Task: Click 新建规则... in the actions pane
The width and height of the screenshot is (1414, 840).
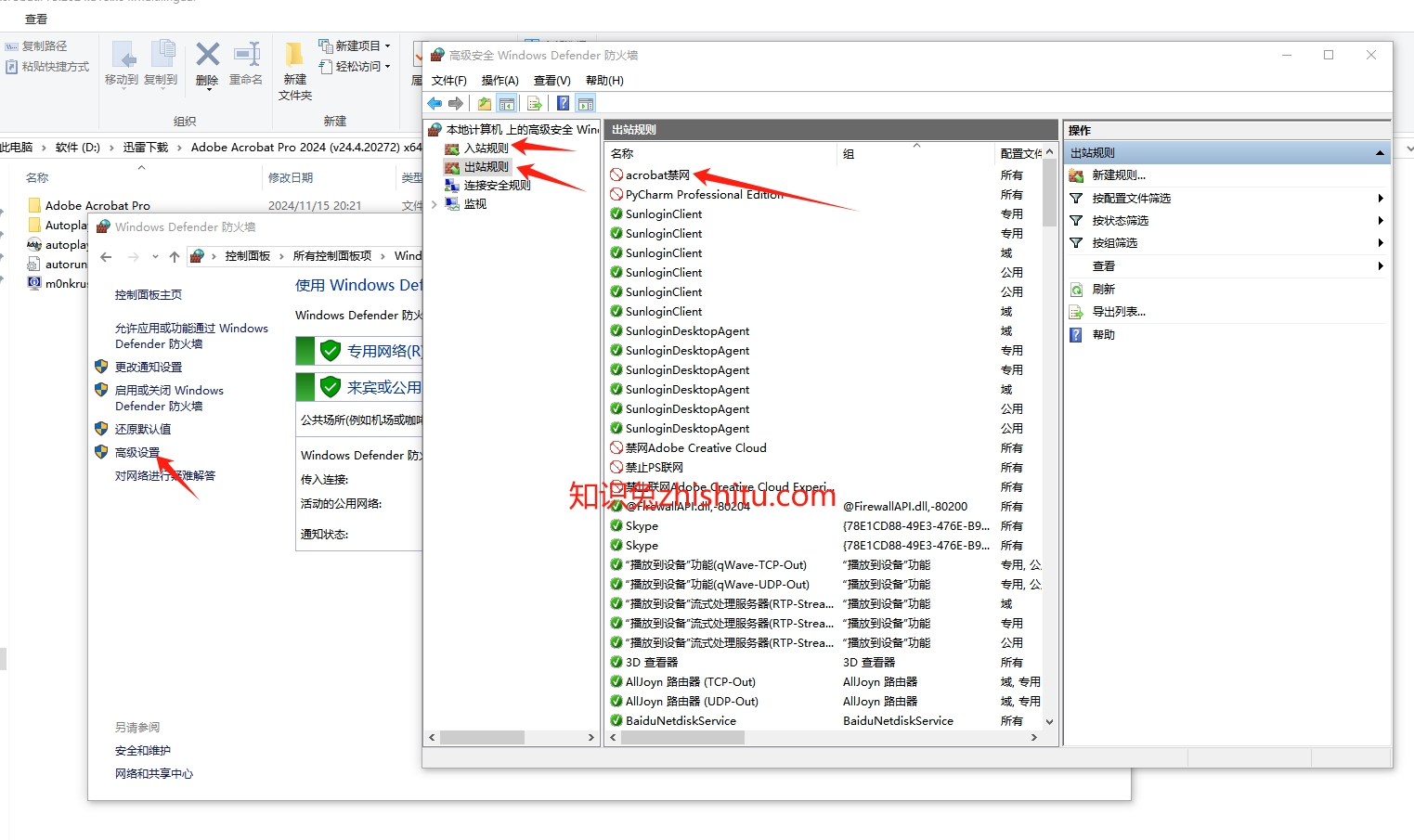Action: coord(1118,175)
